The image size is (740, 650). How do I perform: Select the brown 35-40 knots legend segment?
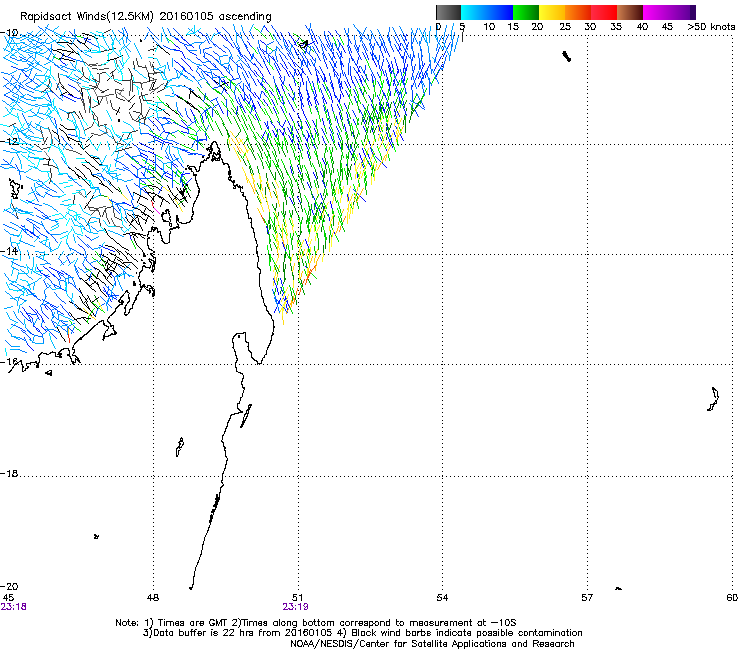[630, 12]
